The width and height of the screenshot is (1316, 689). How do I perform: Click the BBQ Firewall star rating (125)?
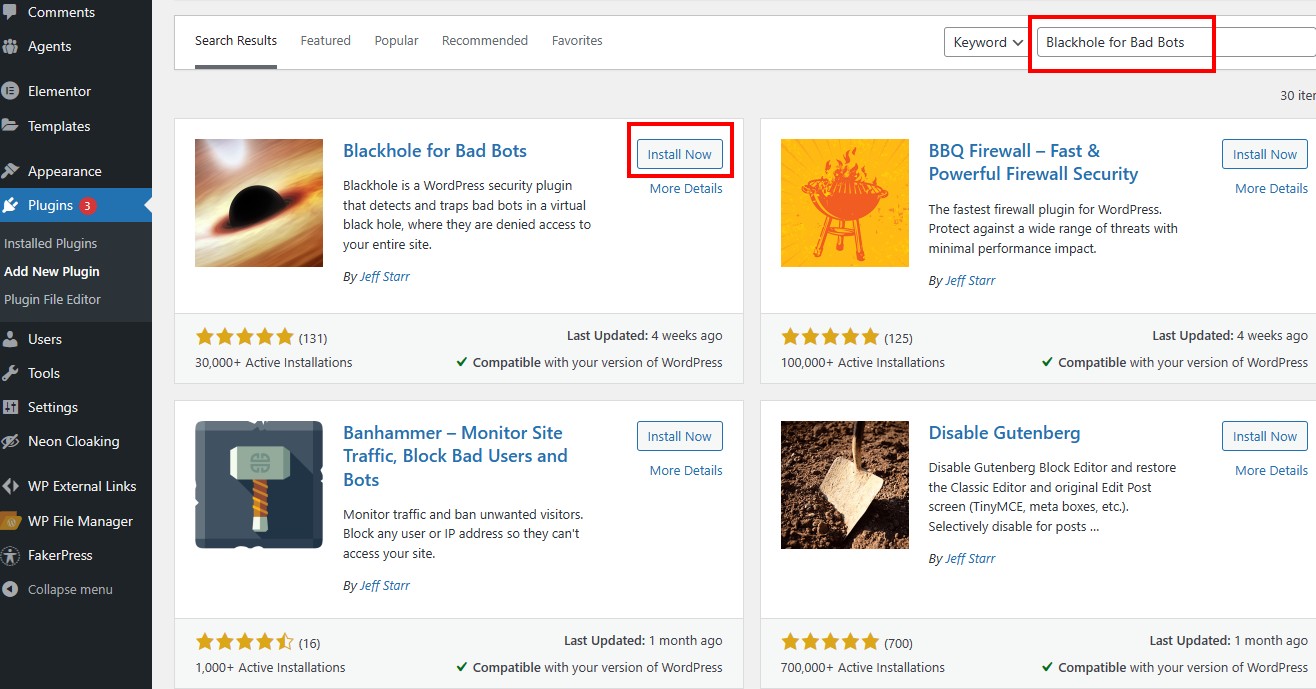point(830,337)
